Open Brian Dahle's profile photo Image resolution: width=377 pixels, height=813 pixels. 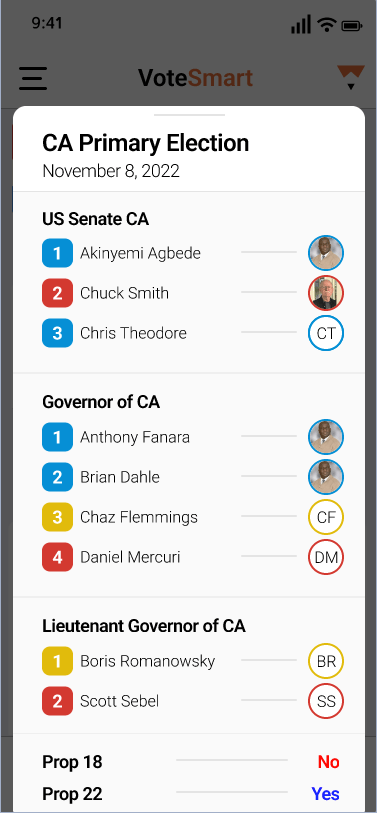[x=326, y=477]
